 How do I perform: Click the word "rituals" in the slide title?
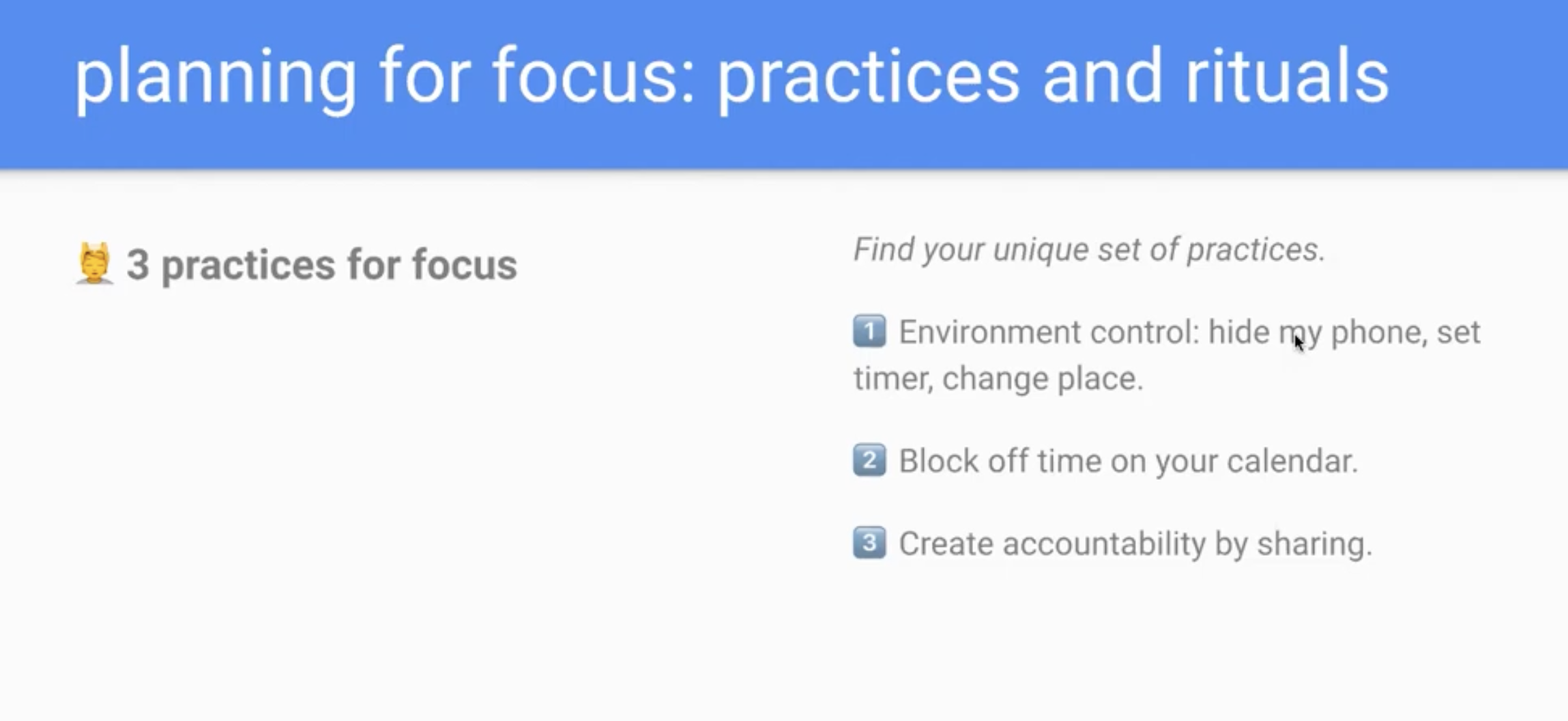1286,76
